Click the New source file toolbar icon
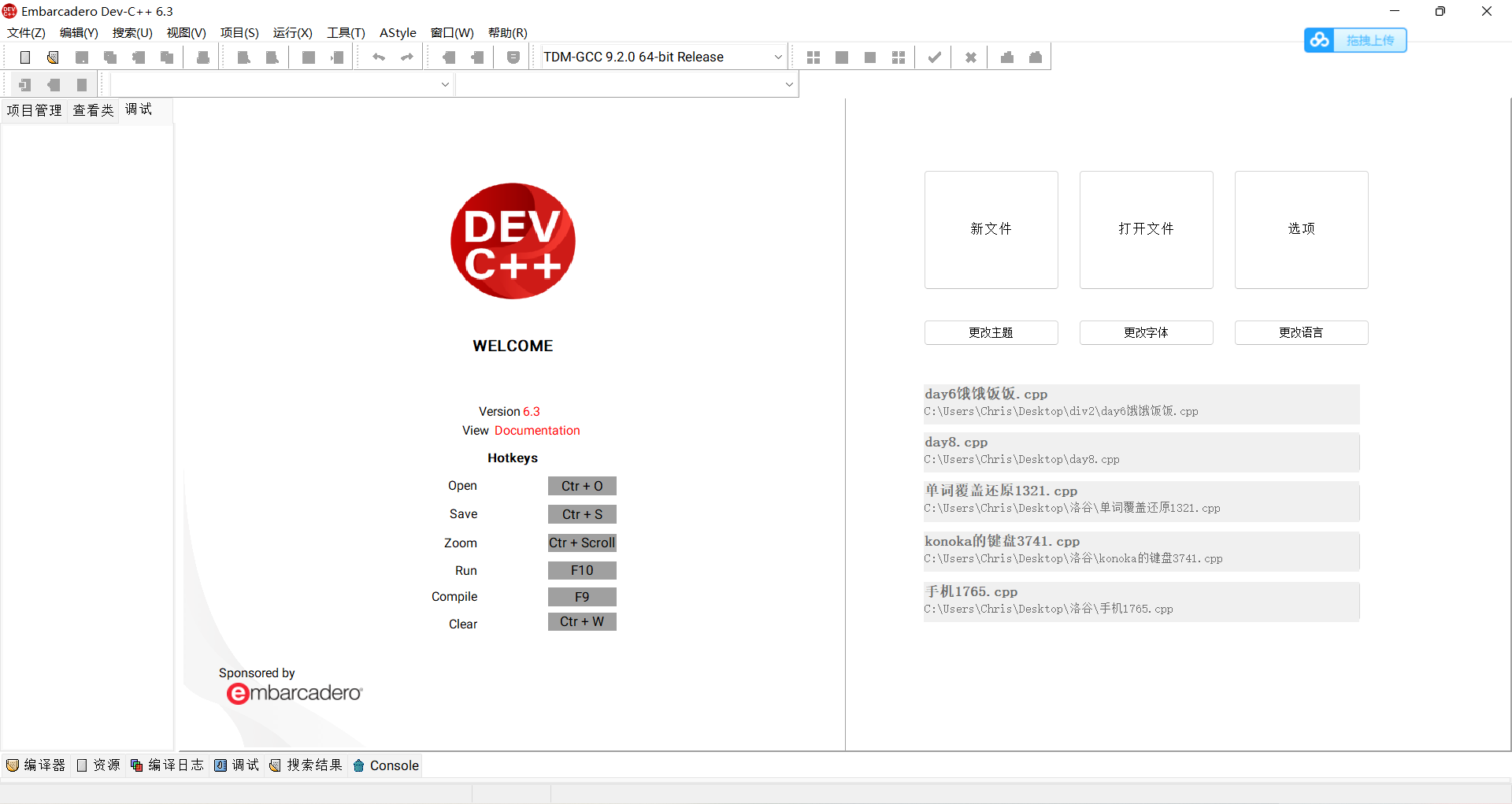1512x804 pixels. click(x=25, y=57)
